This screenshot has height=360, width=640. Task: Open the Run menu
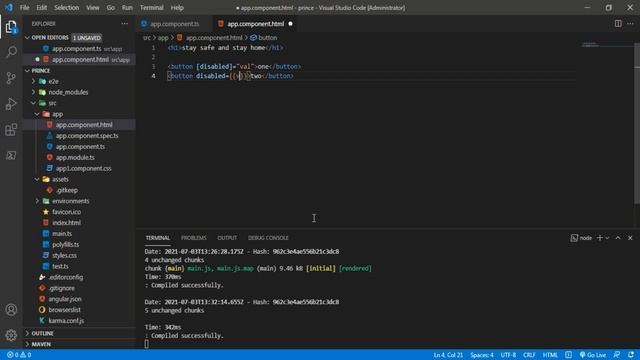point(127,7)
